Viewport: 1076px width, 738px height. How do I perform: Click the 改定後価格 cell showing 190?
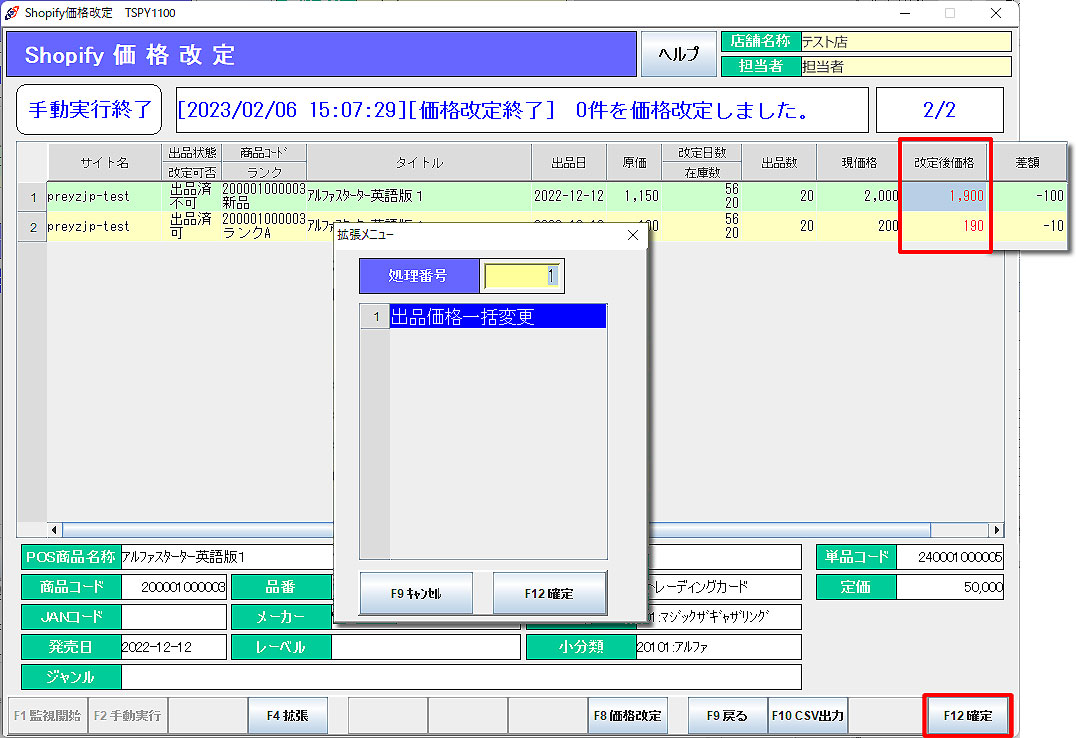945,227
